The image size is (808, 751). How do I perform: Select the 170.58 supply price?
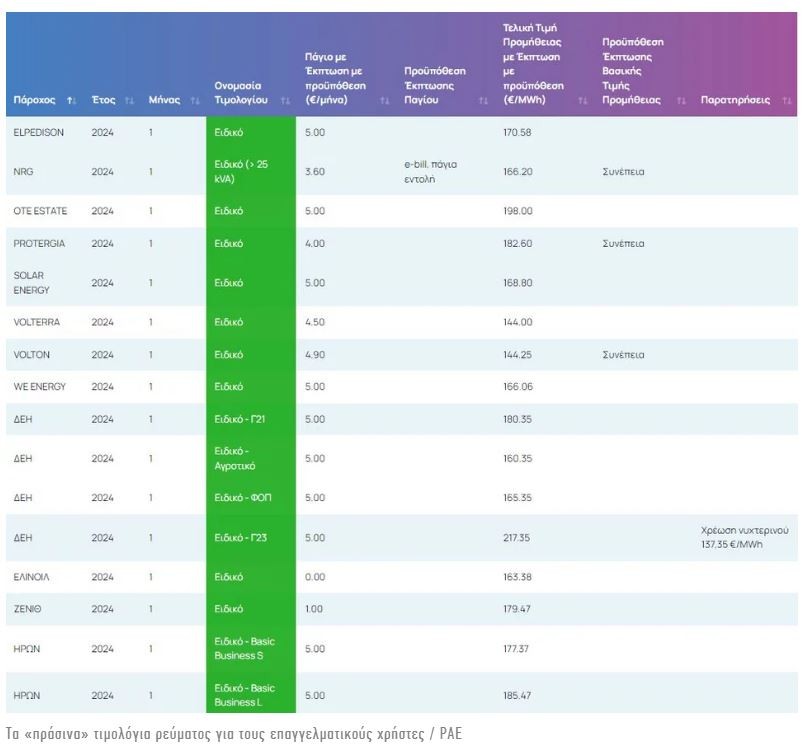(517, 132)
